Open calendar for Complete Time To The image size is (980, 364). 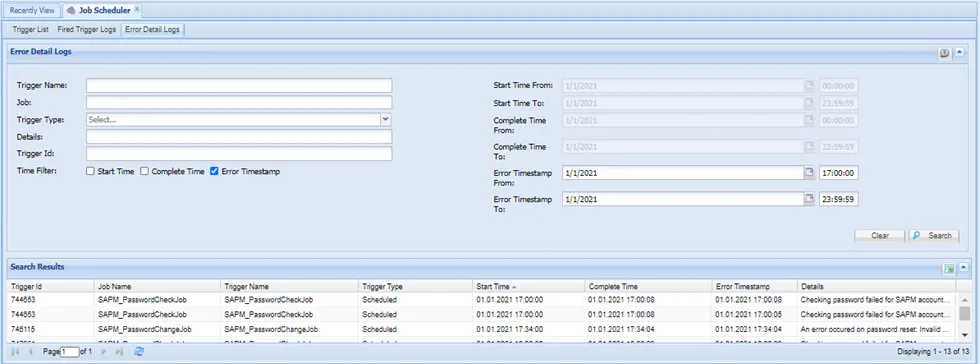(x=809, y=146)
